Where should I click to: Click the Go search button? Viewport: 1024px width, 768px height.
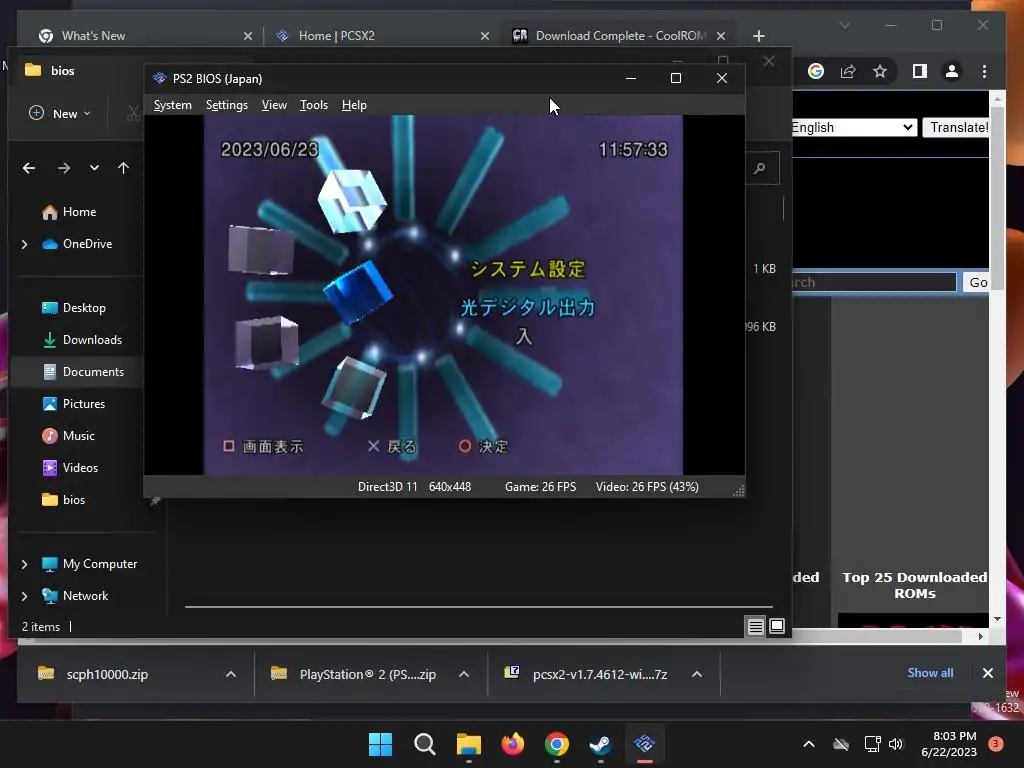point(977,282)
